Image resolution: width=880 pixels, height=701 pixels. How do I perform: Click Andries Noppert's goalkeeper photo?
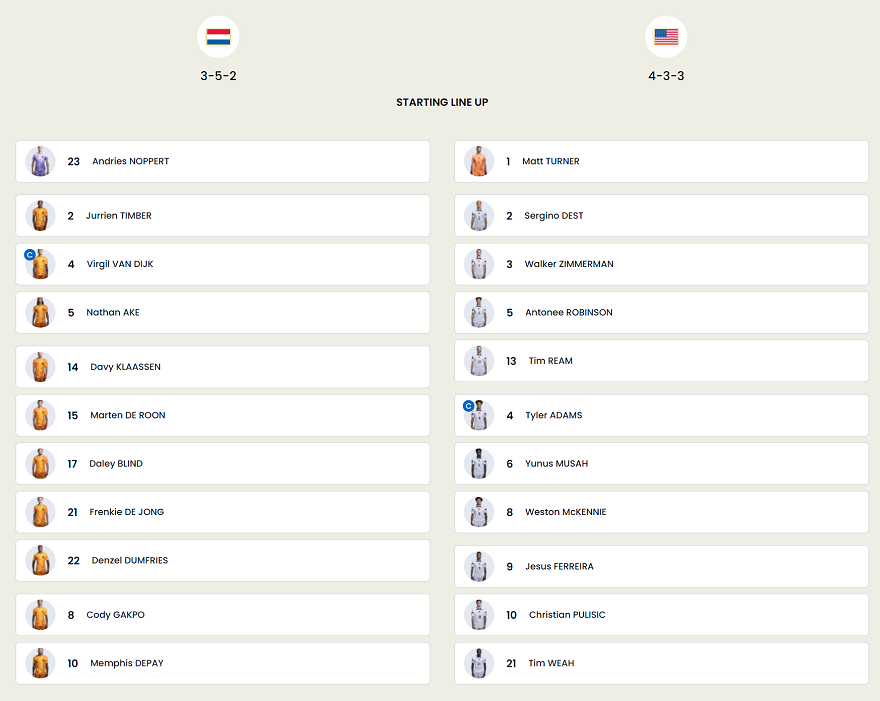pyautogui.click(x=40, y=161)
